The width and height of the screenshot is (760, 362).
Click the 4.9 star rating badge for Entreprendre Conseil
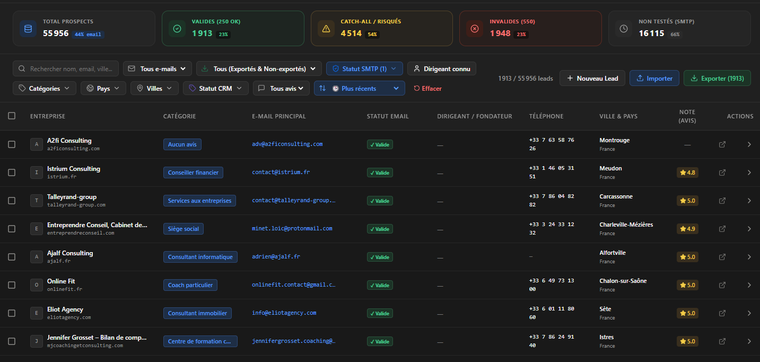click(x=687, y=229)
